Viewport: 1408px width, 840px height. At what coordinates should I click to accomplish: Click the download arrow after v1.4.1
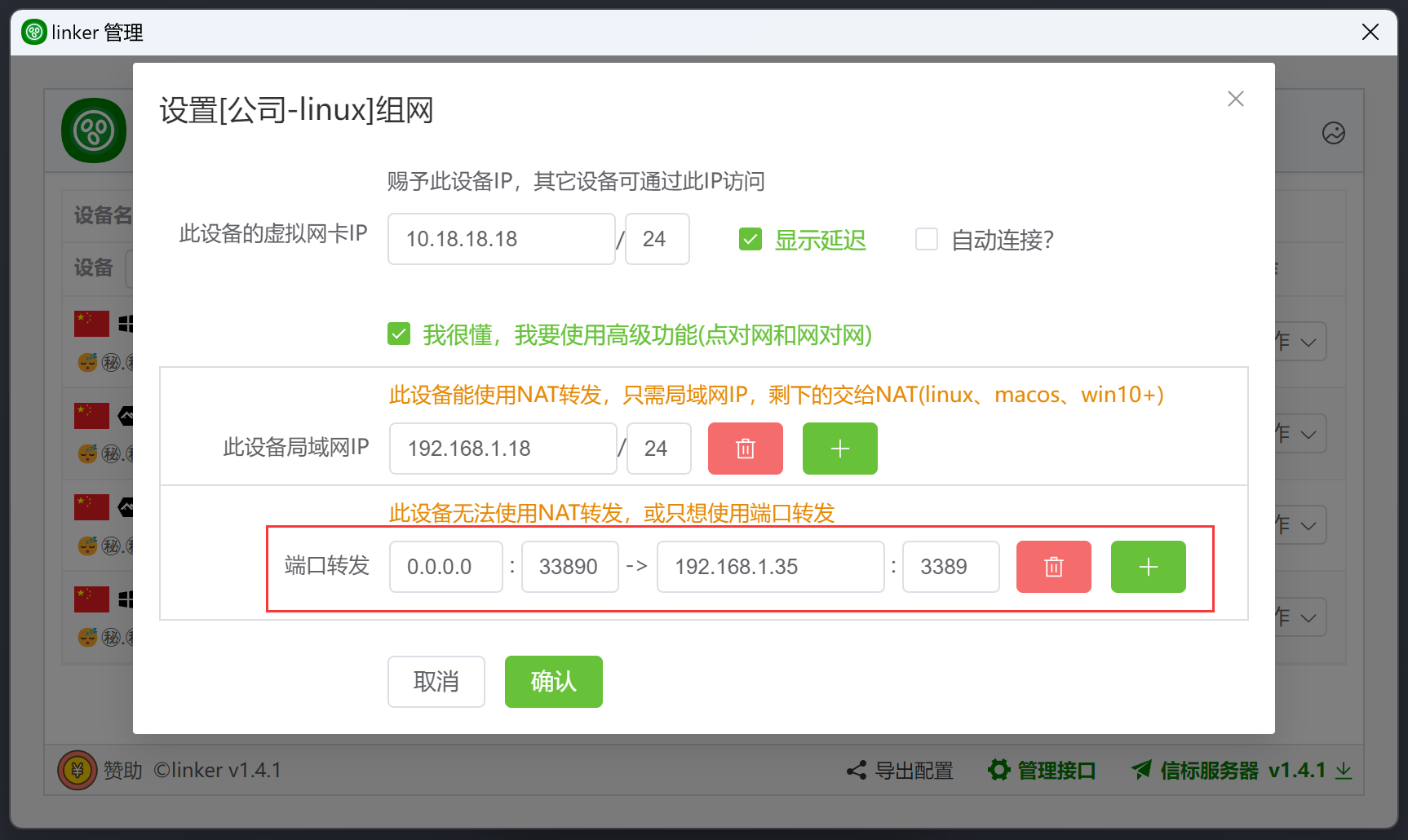[1343, 771]
